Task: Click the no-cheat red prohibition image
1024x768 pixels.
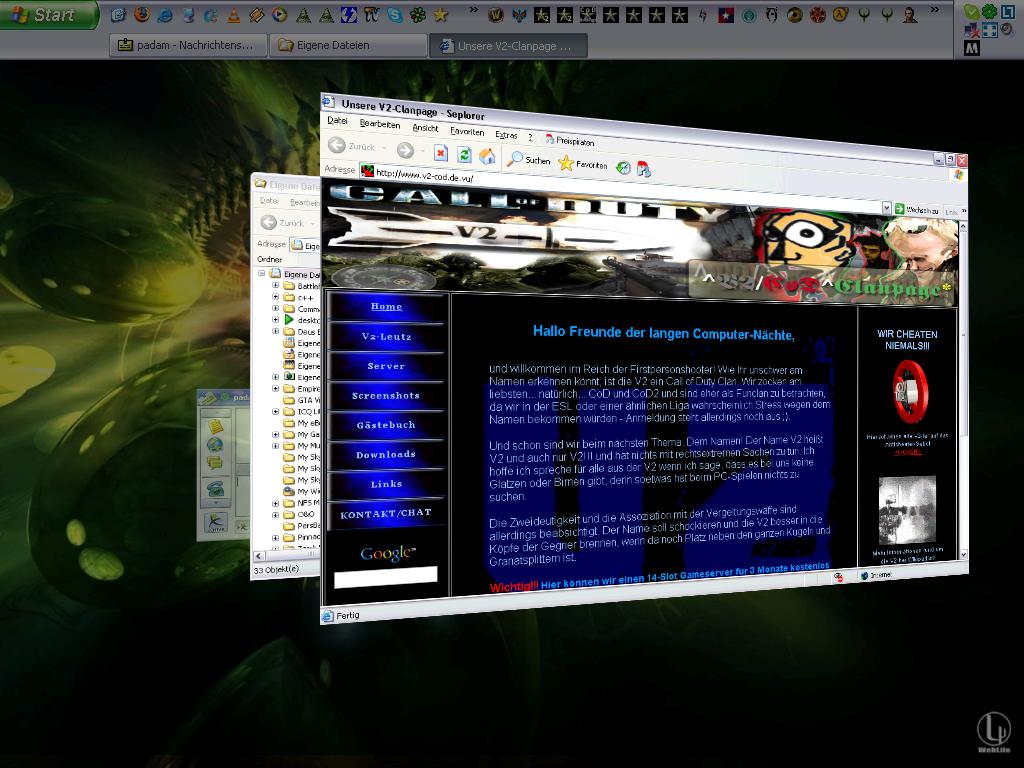Action: coord(910,392)
